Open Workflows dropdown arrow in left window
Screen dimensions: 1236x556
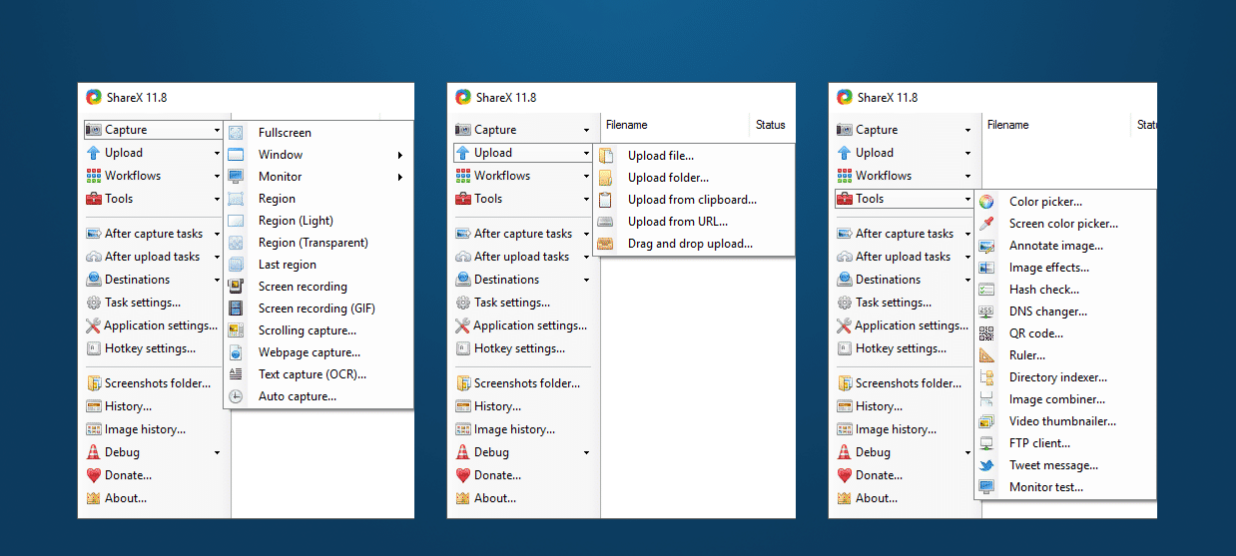click(x=217, y=177)
